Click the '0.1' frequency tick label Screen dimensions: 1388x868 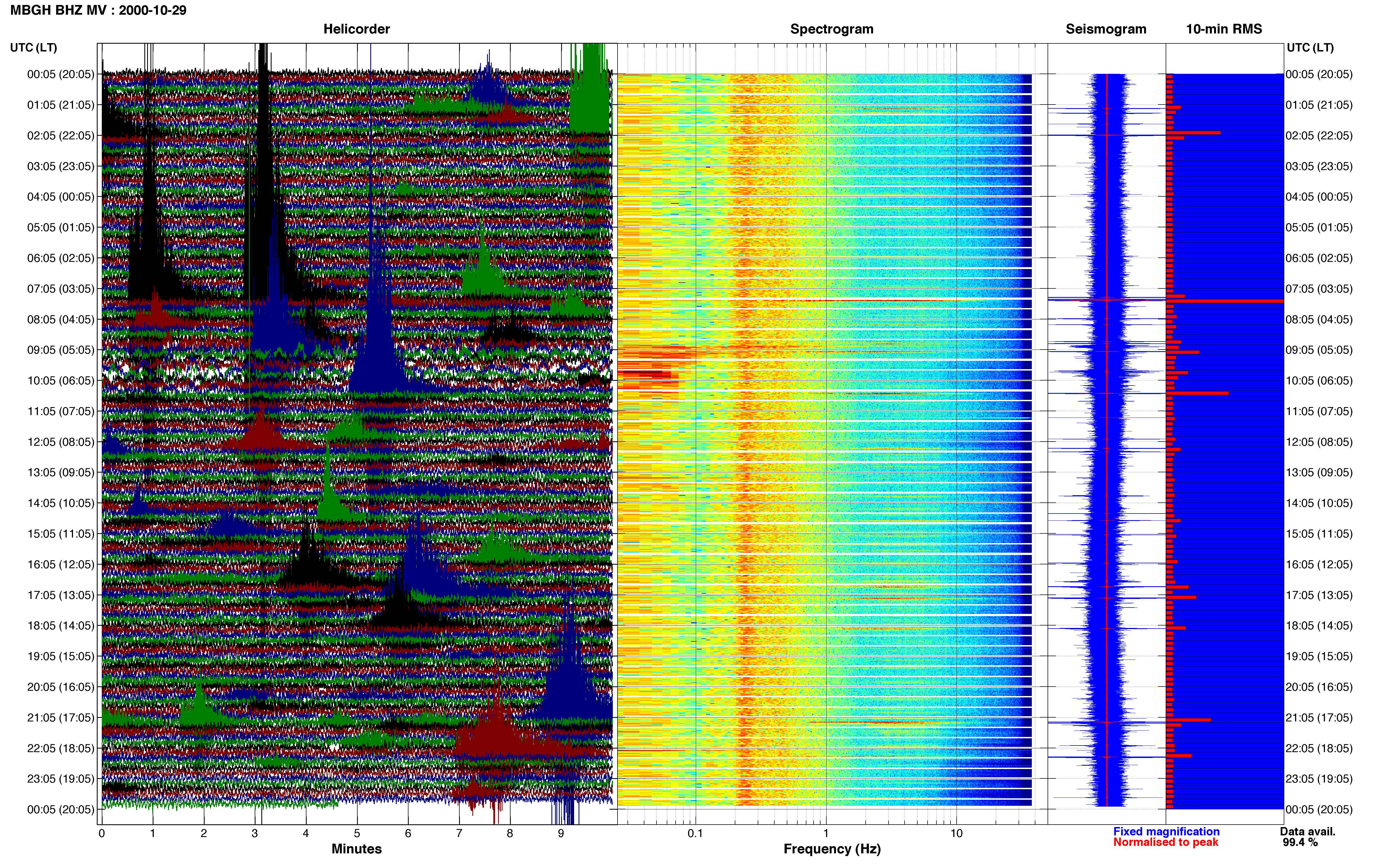click(x=695, y=833)
